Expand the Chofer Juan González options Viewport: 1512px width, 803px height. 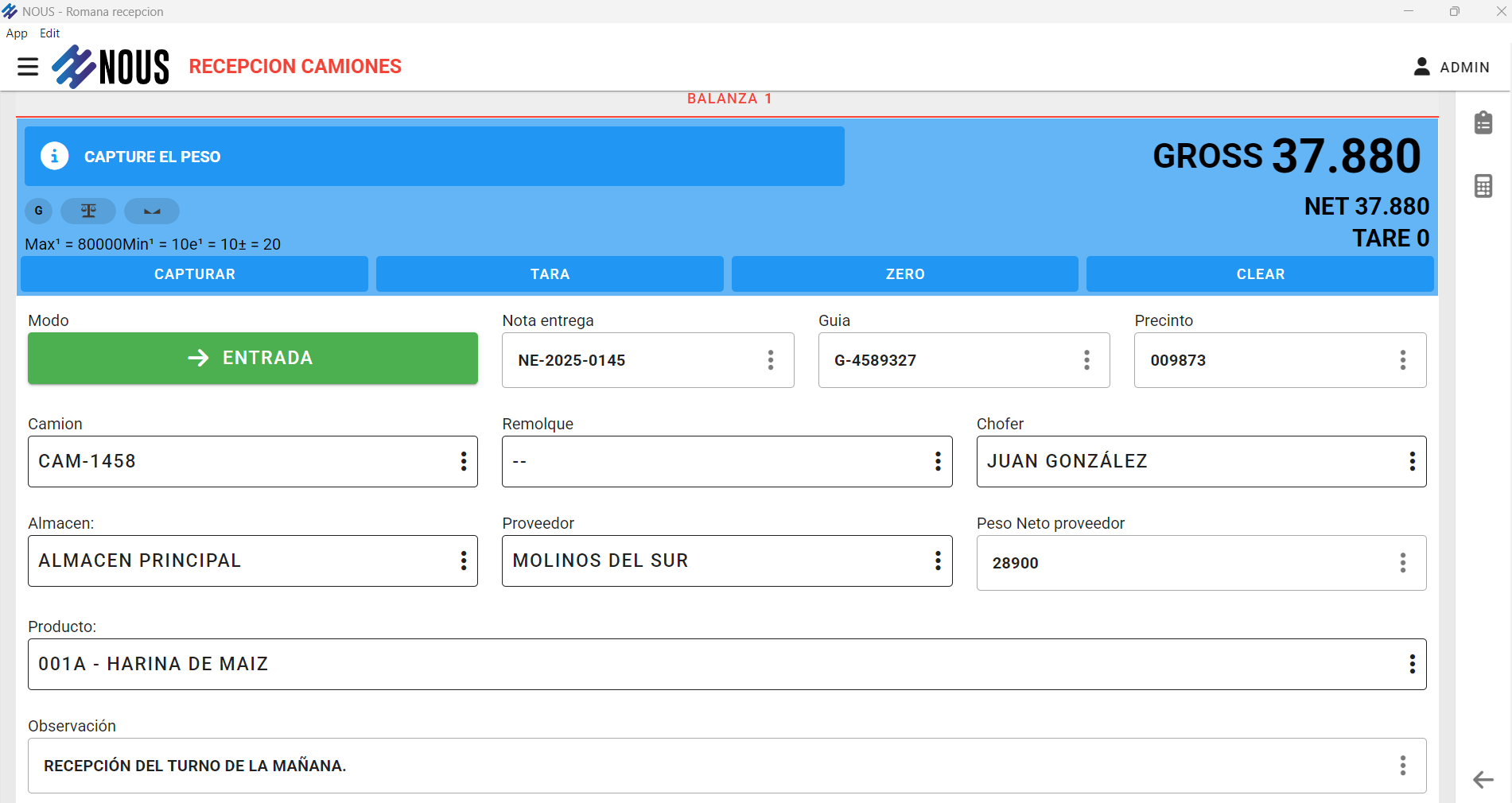click(1412, 461)
